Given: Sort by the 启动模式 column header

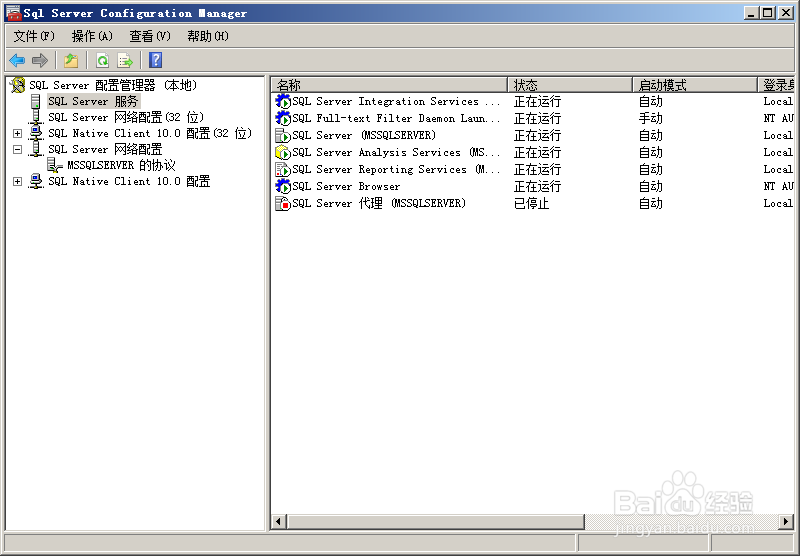Looking at the screenshot, I should (x=695, y=85).
